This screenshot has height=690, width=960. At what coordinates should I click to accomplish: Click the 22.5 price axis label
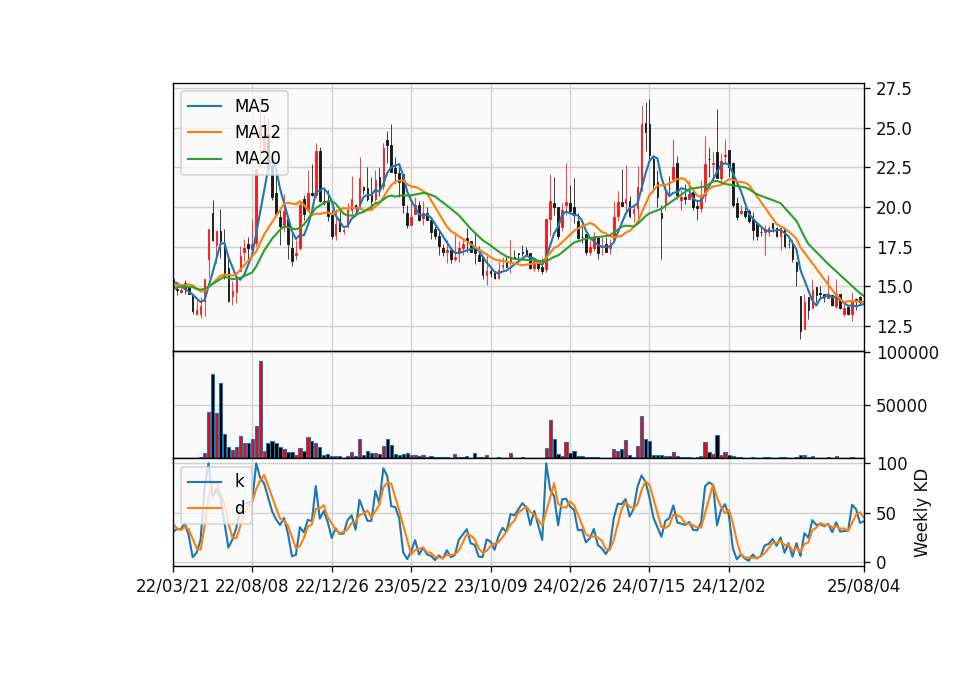pos(894,168)
